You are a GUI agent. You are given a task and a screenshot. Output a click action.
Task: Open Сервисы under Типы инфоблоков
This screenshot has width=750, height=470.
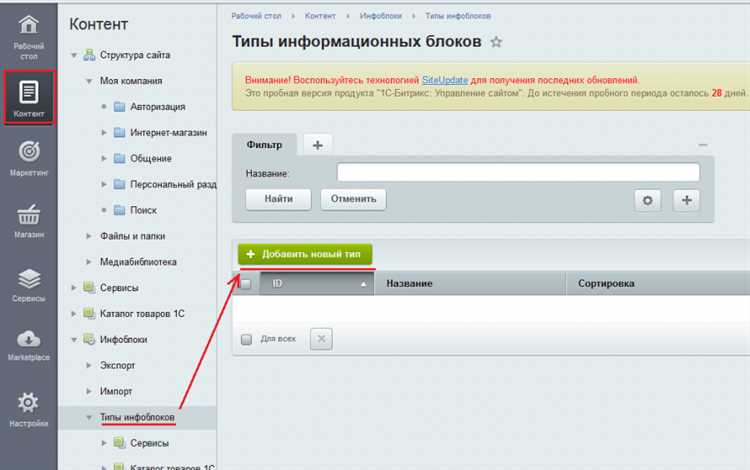point(149,443)
